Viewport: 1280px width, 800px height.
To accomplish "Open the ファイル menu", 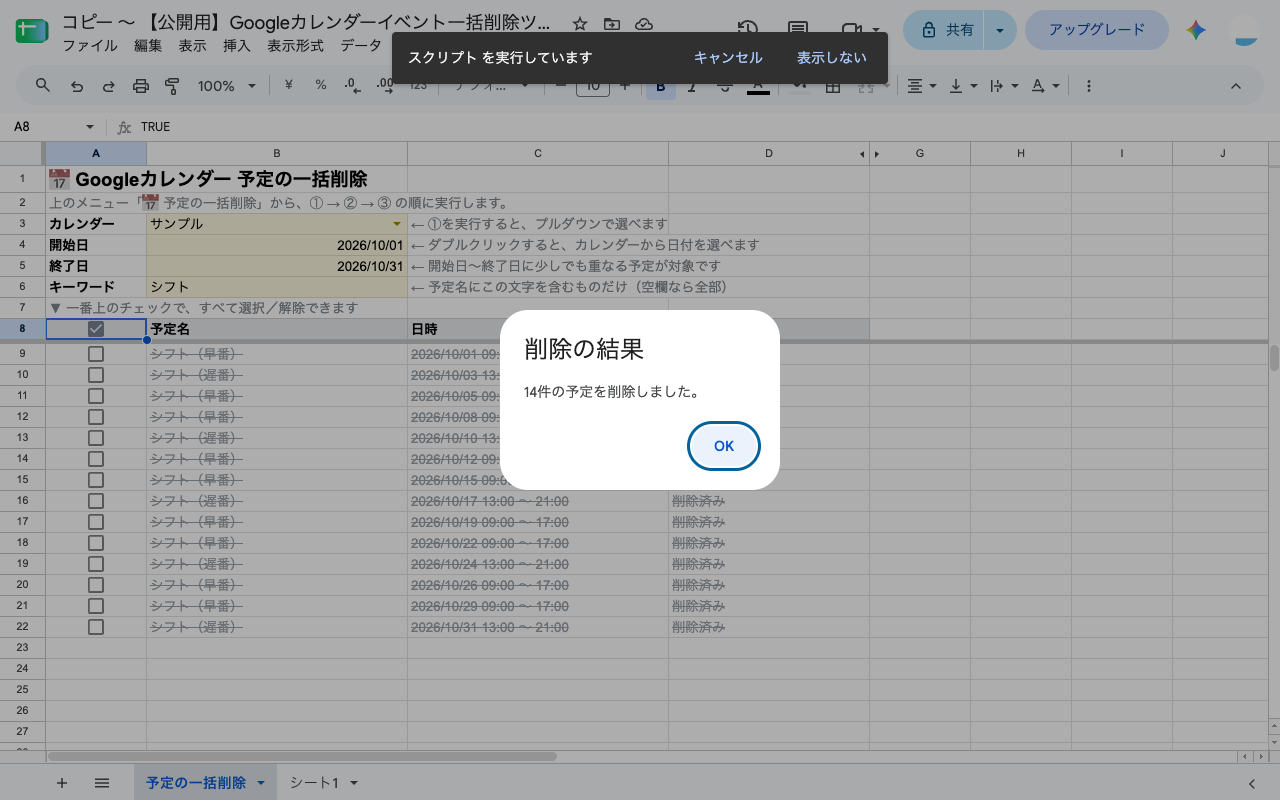I will click(x=90, y=45).
